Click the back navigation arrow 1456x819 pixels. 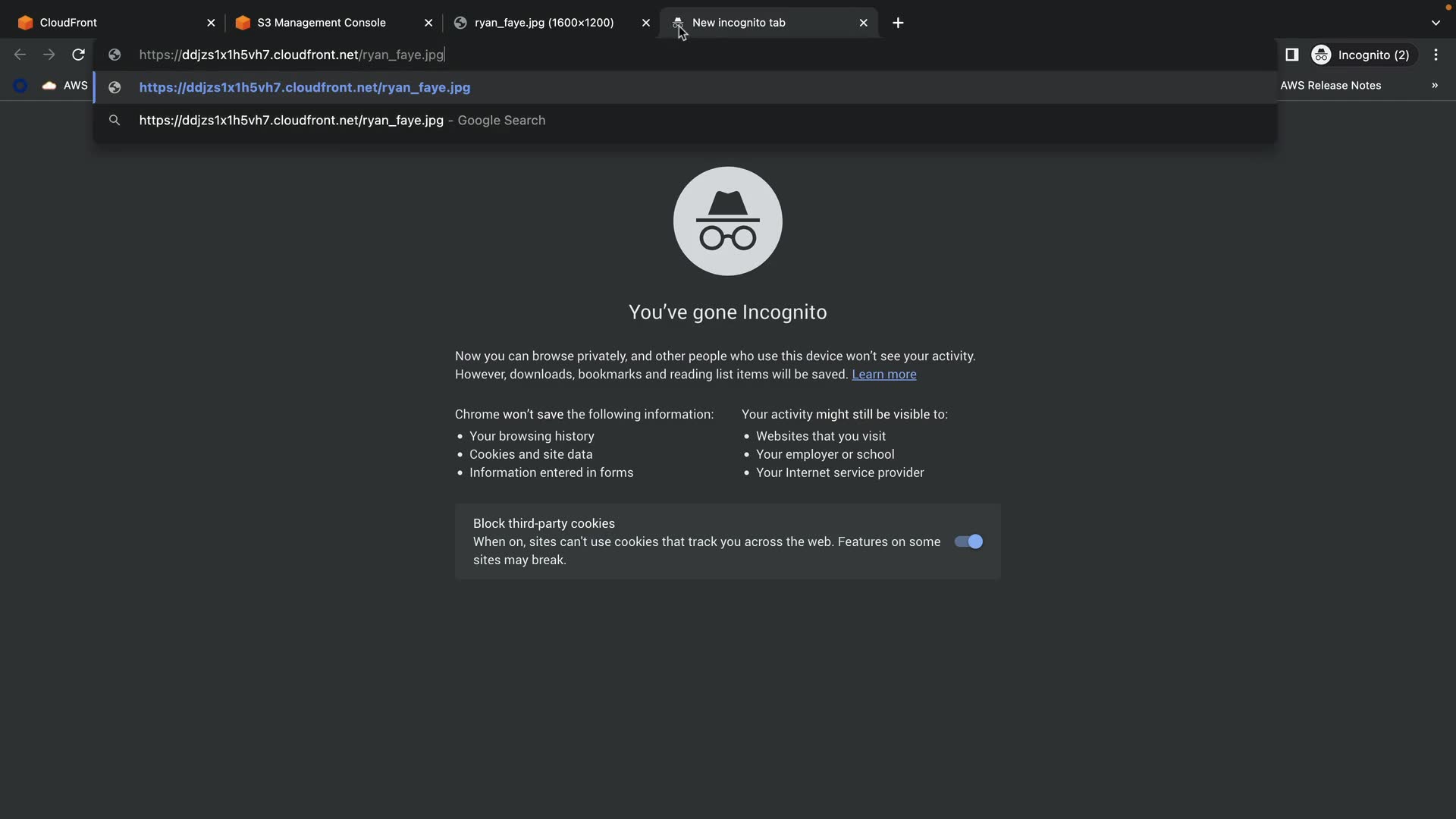tap(20, 55)
